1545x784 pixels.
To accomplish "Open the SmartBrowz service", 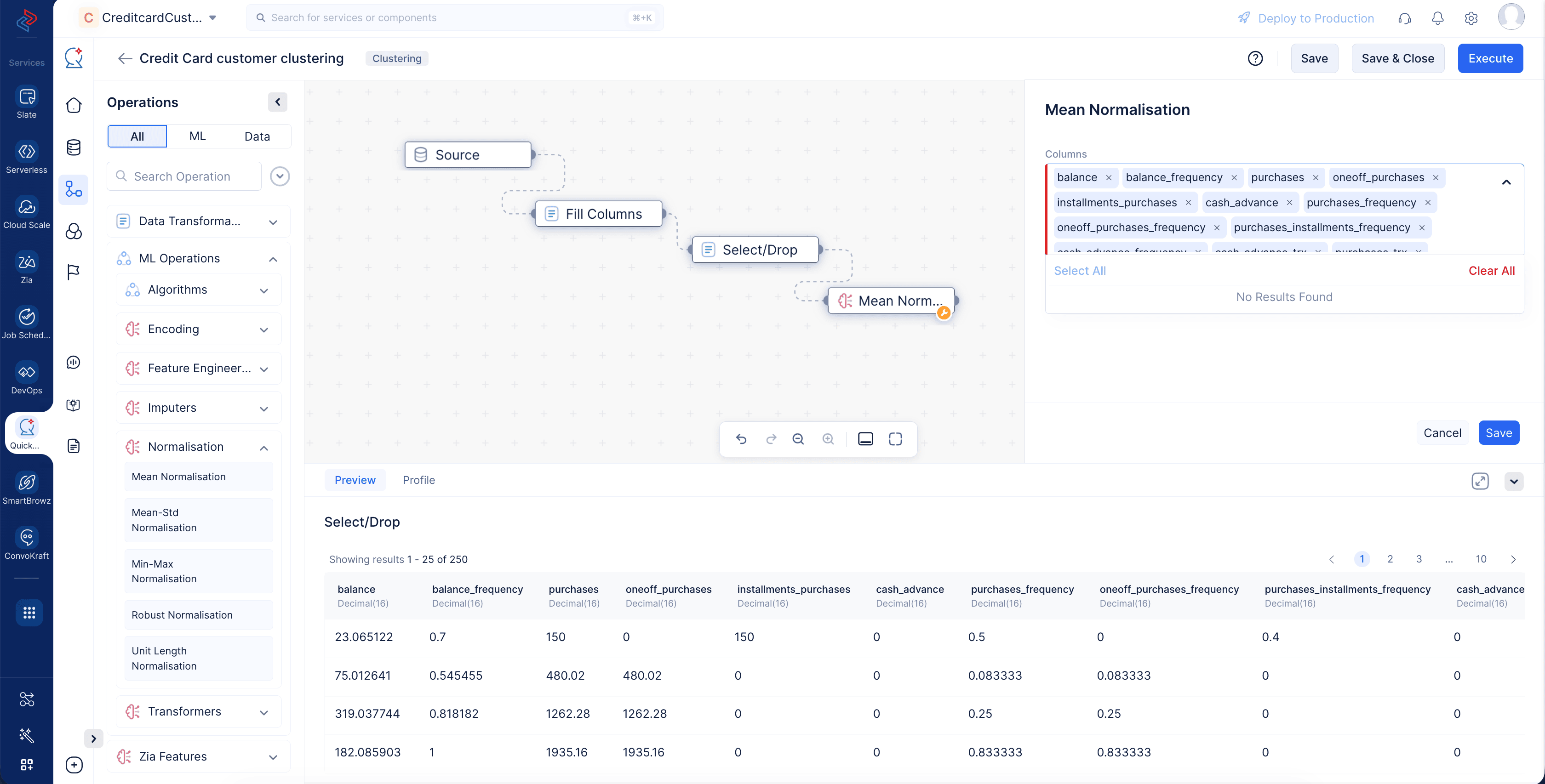I will click(26, 488).
